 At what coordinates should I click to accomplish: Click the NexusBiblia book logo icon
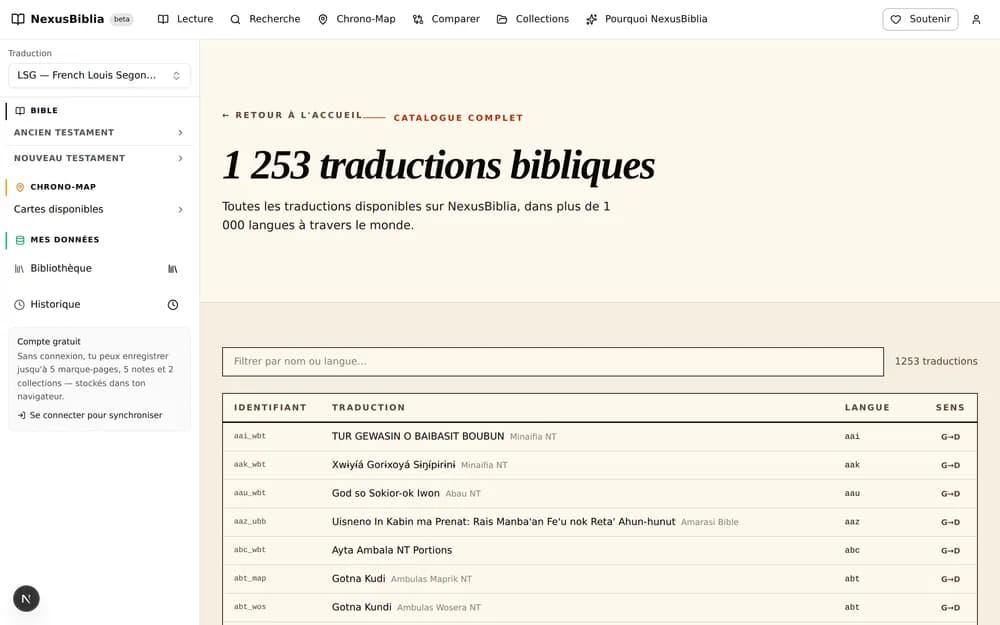pyautogui.click(x=18, y=19)
